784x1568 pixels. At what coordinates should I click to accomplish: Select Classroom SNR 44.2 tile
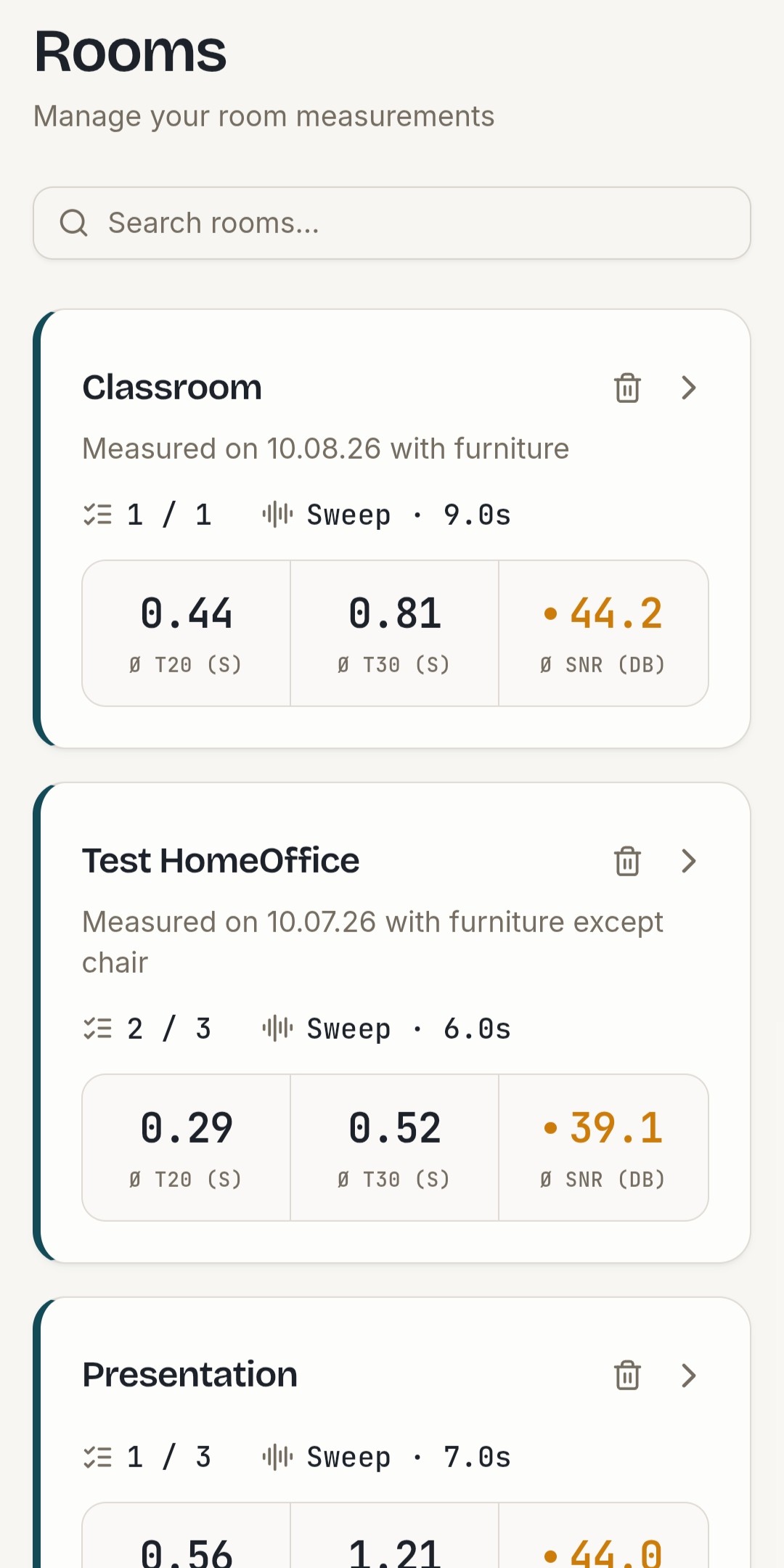603,633
